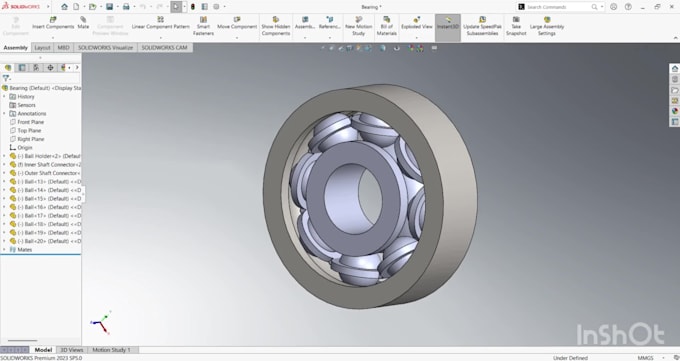Click the Home icon in the title bar
680x361 pixels.
pyautogui.click(x=65, y=7)
